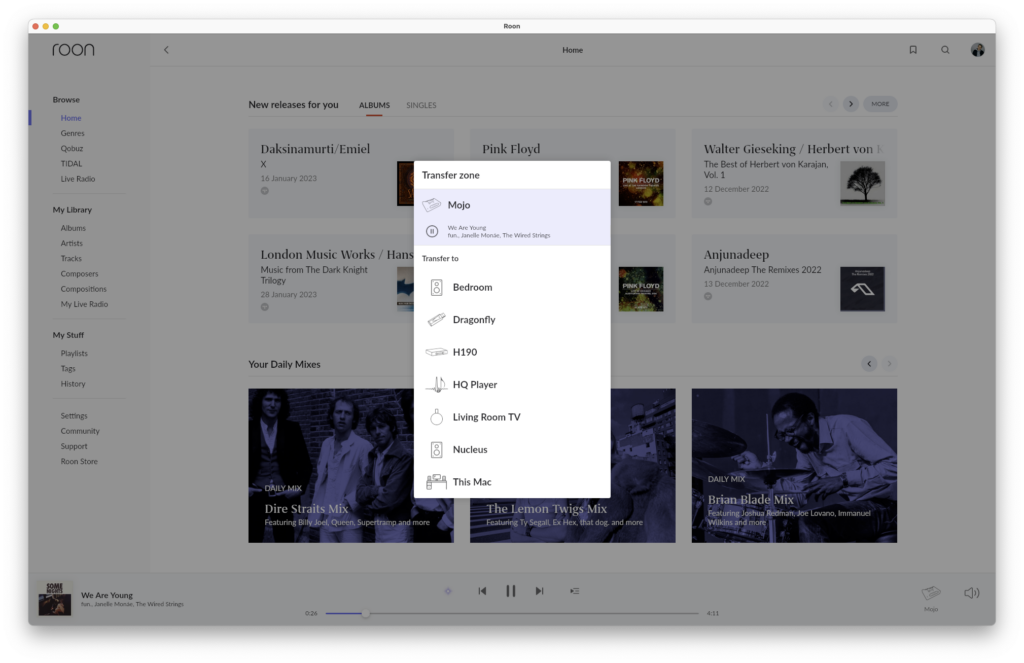Open Artists in My Library
The image size is (1024, 663).
click(72, 243)
